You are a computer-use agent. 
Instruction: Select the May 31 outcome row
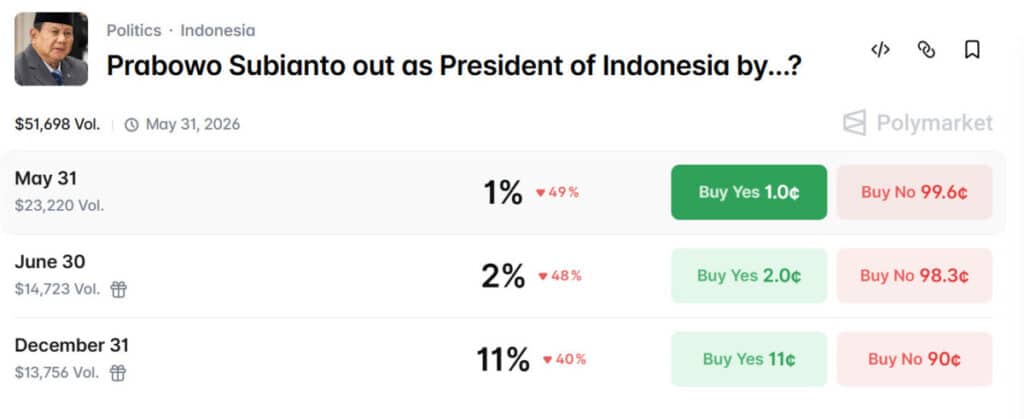(503, 193)
